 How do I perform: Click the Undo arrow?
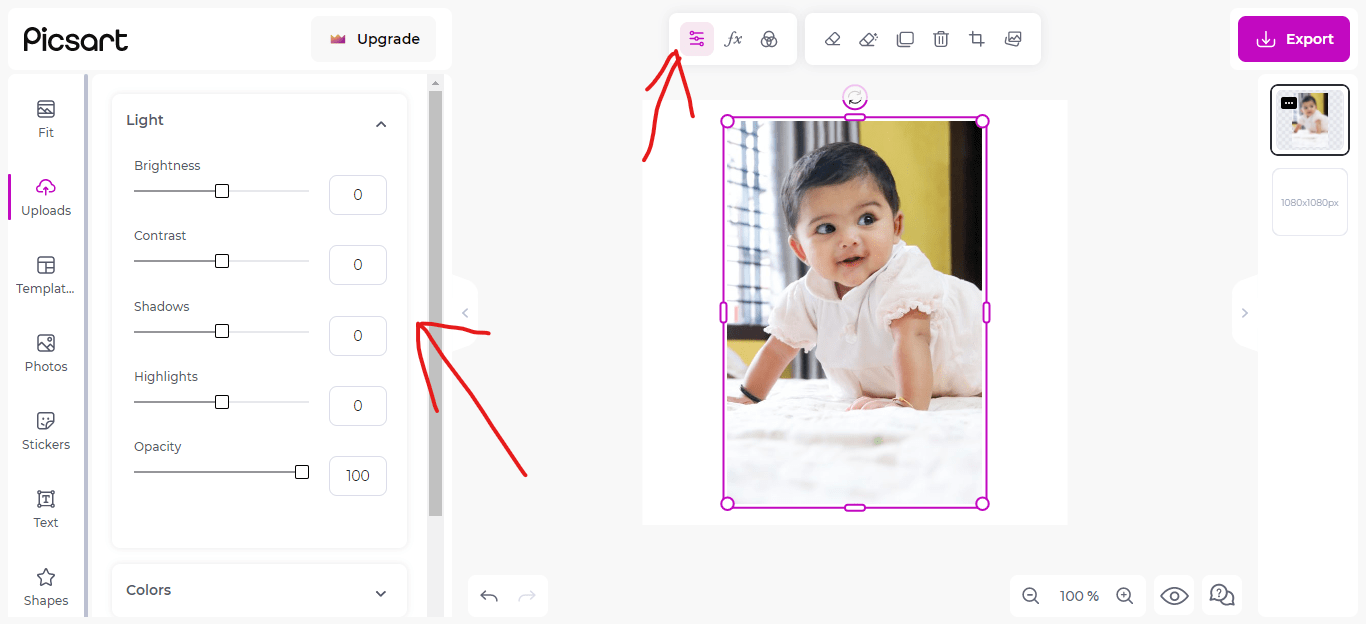[x=489, y=596]
